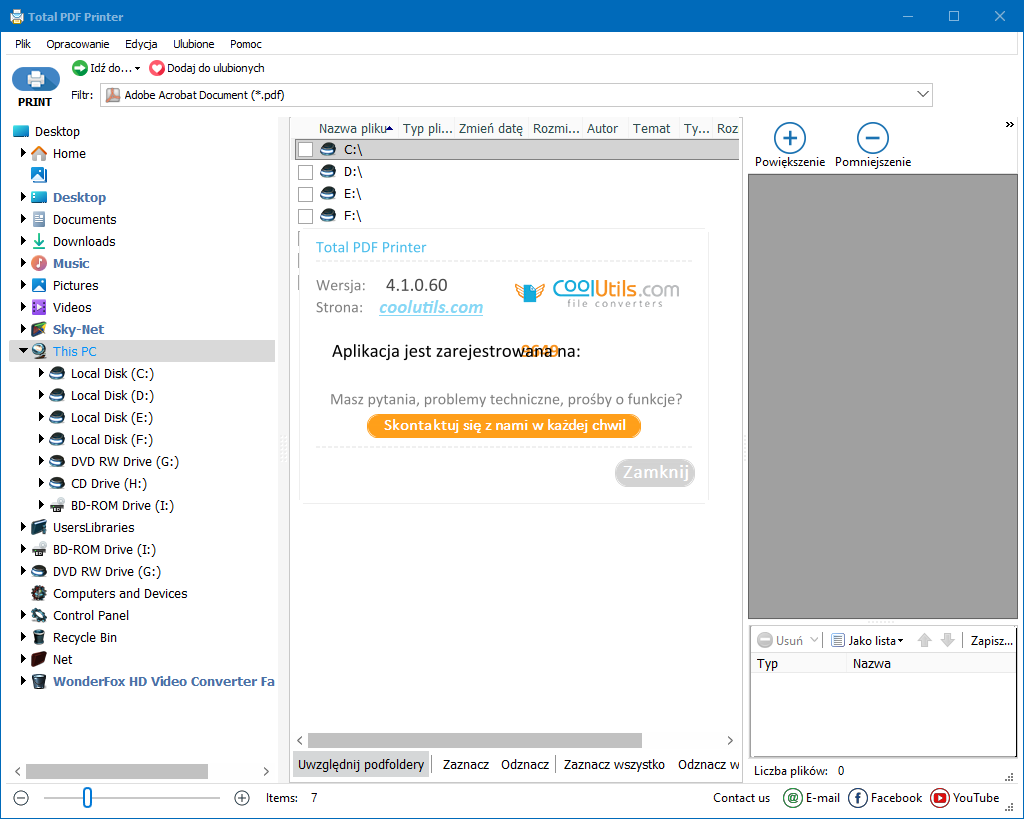Click the move up arrow icon

pos(924,640)
